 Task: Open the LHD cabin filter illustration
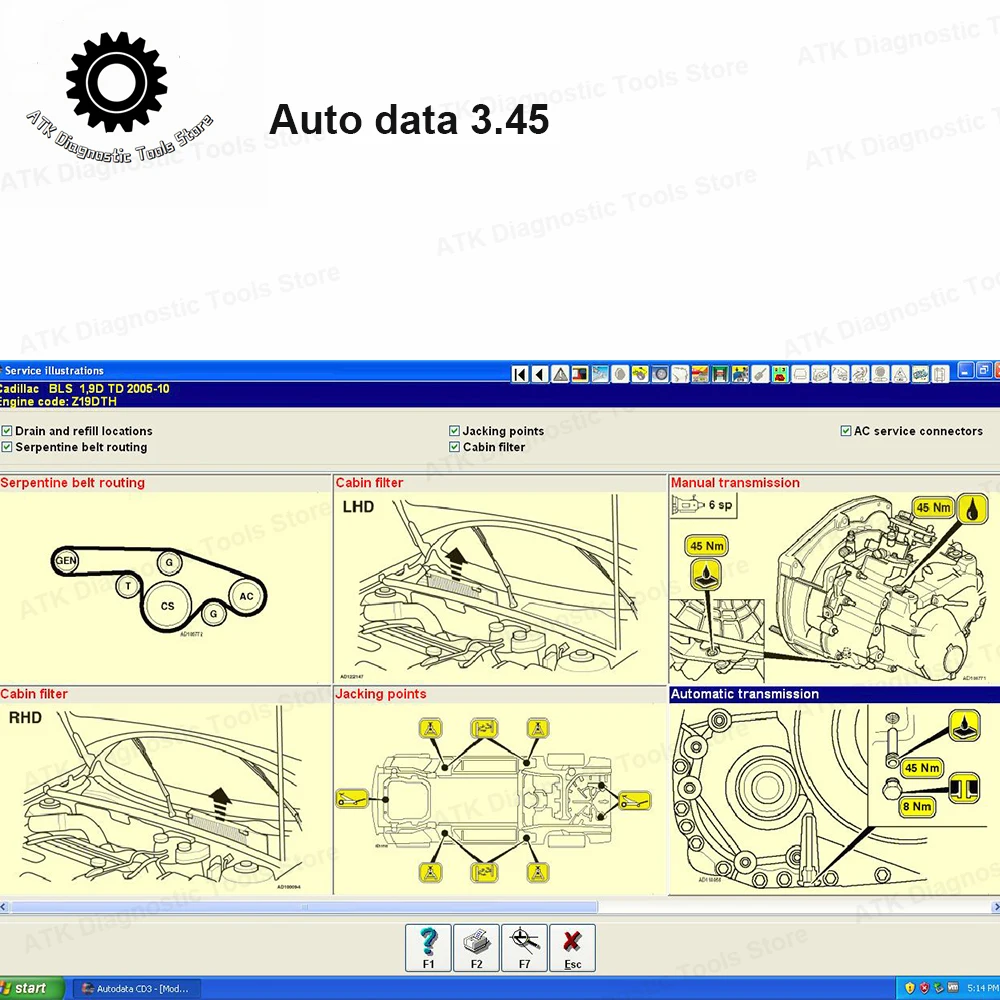pyautogui.click(x=499, y=587)
